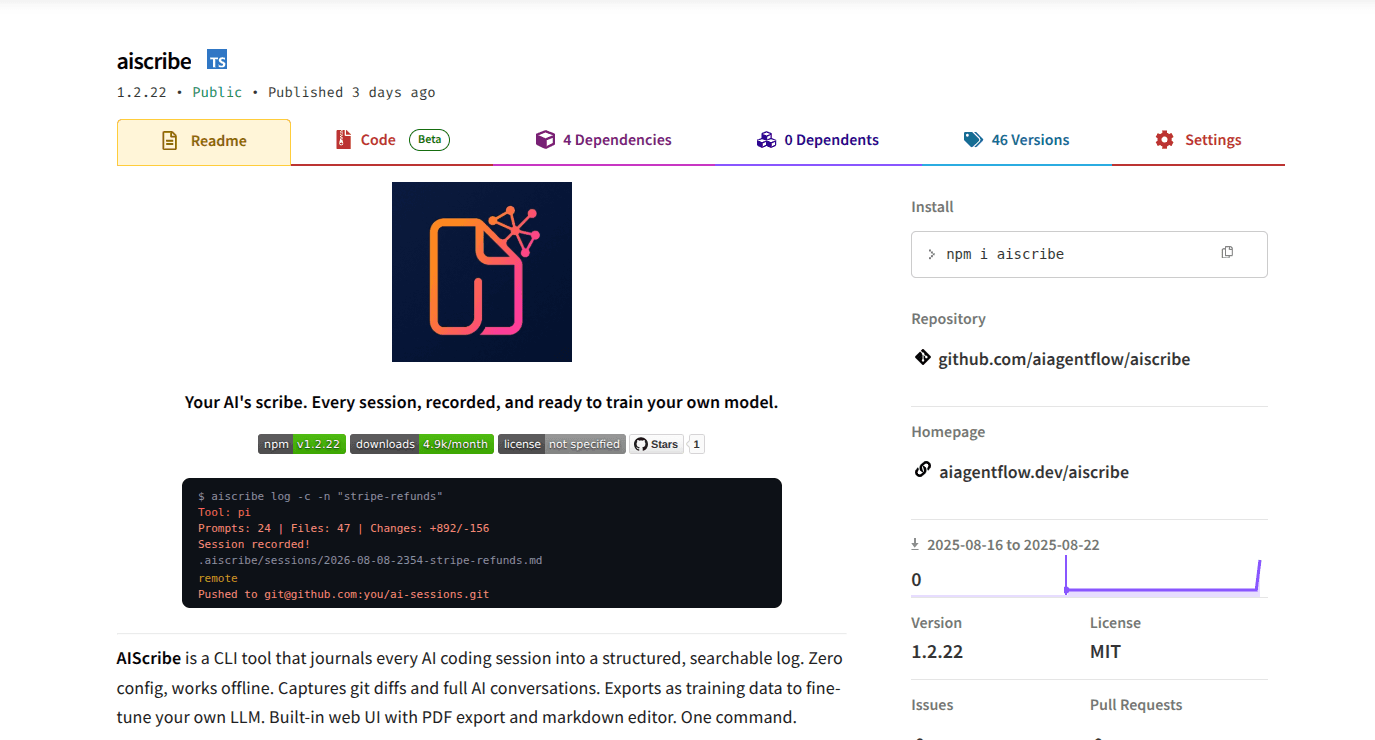Click the git repository diamond icon
Image resolution: width=1375 pixels, height=740 pixels.
[x=922, y=357]
